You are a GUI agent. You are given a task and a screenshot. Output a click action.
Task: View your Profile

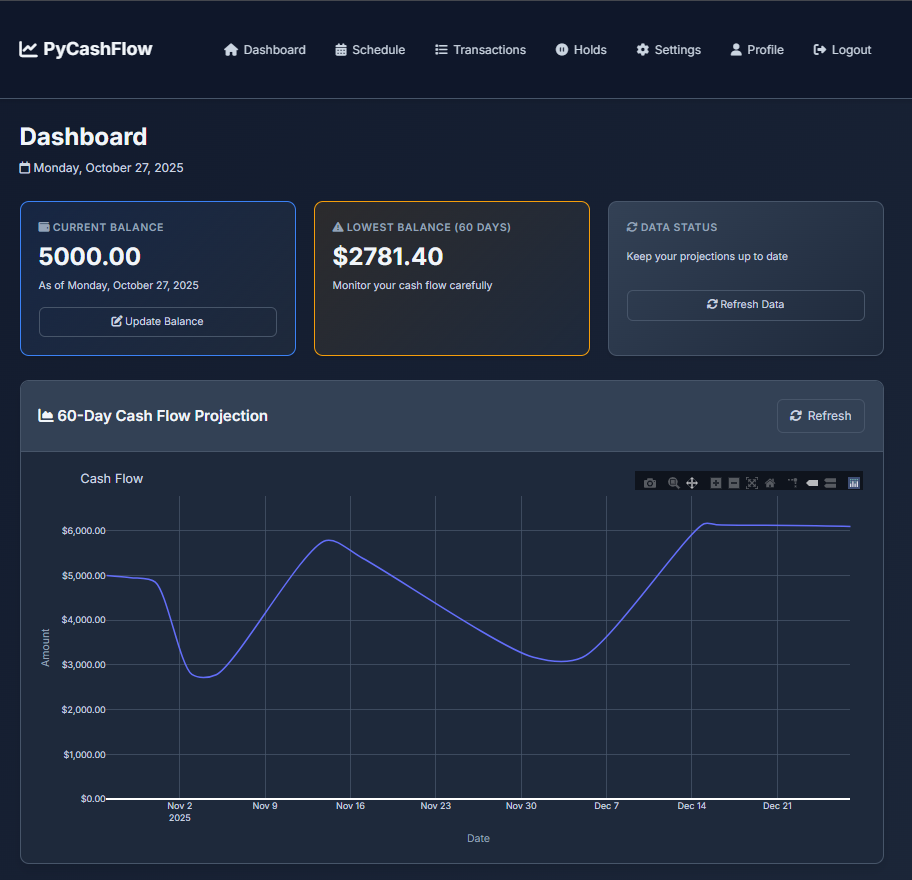(x=757, y=49)
